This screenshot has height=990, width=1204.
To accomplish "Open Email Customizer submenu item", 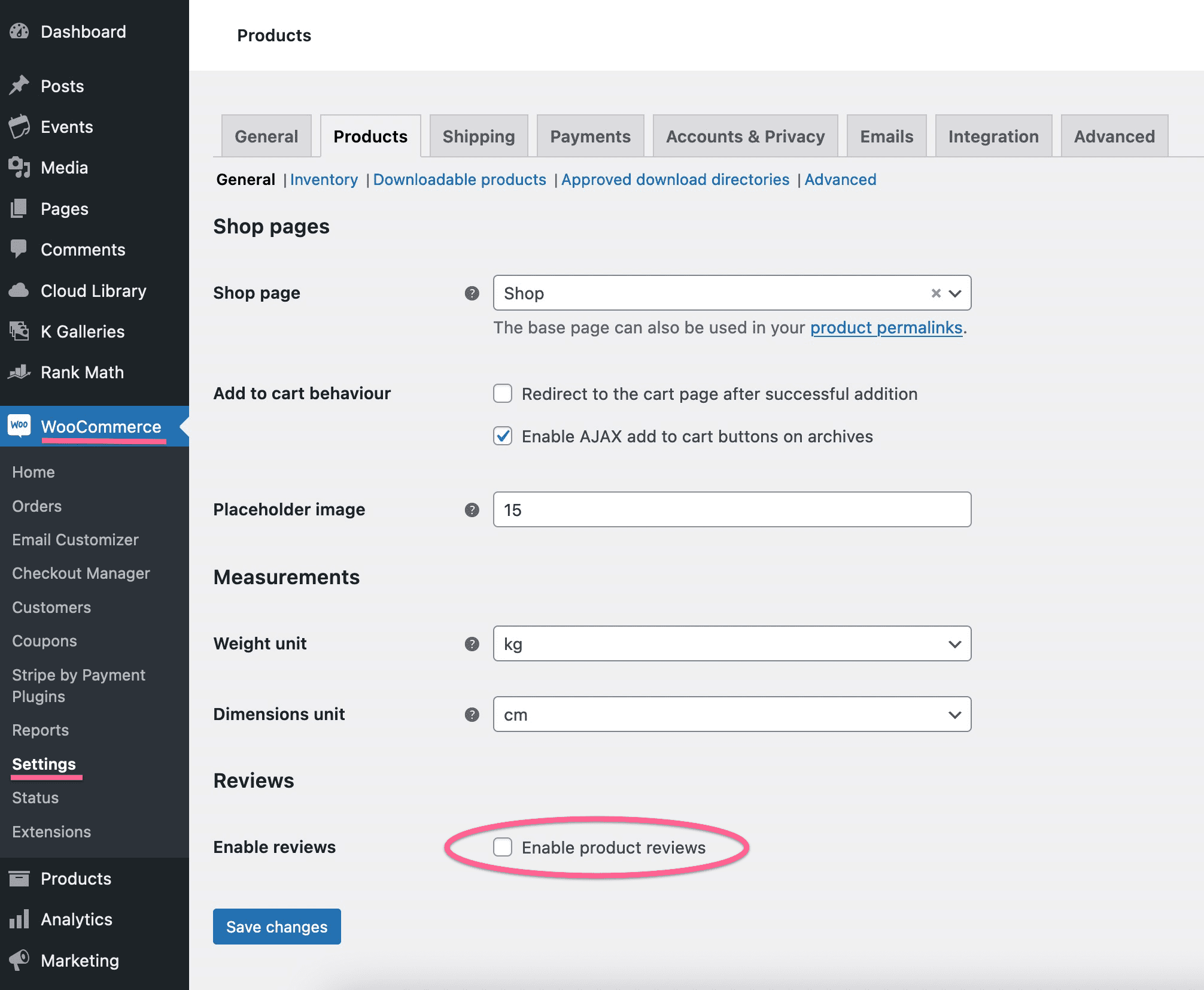I will click(75, 539).
